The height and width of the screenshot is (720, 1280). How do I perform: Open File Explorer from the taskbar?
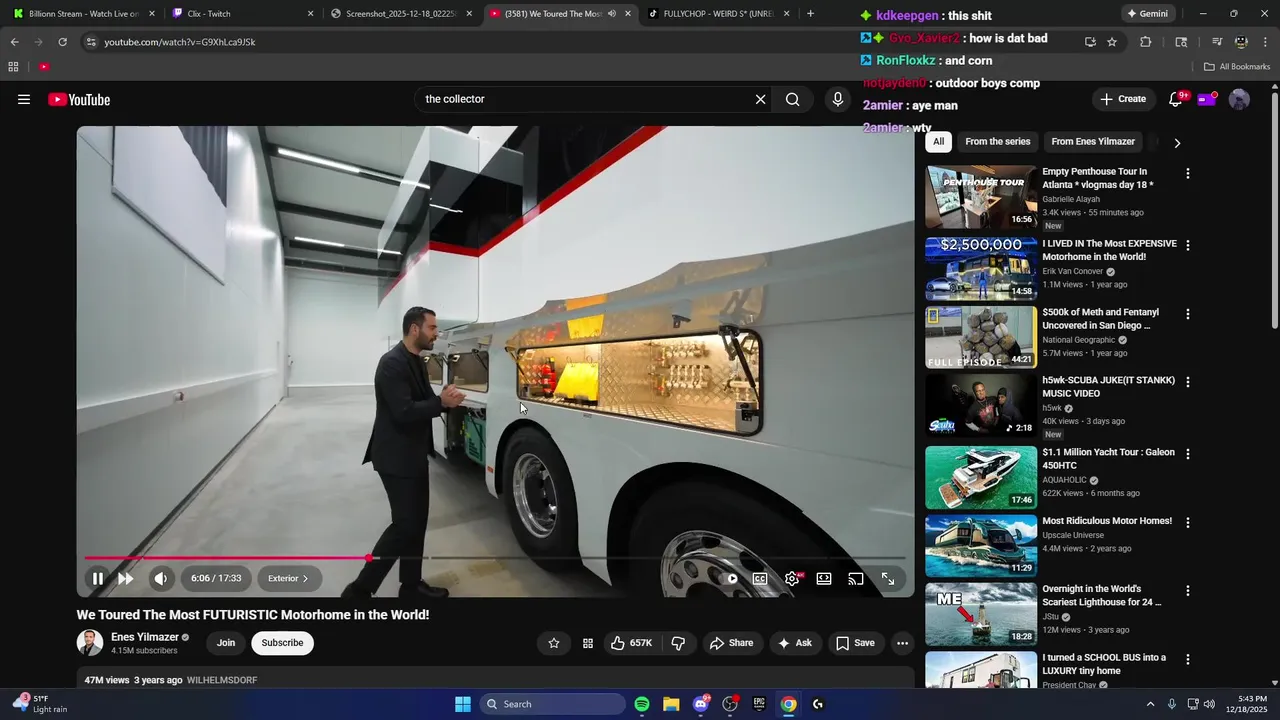pos(671,704)
